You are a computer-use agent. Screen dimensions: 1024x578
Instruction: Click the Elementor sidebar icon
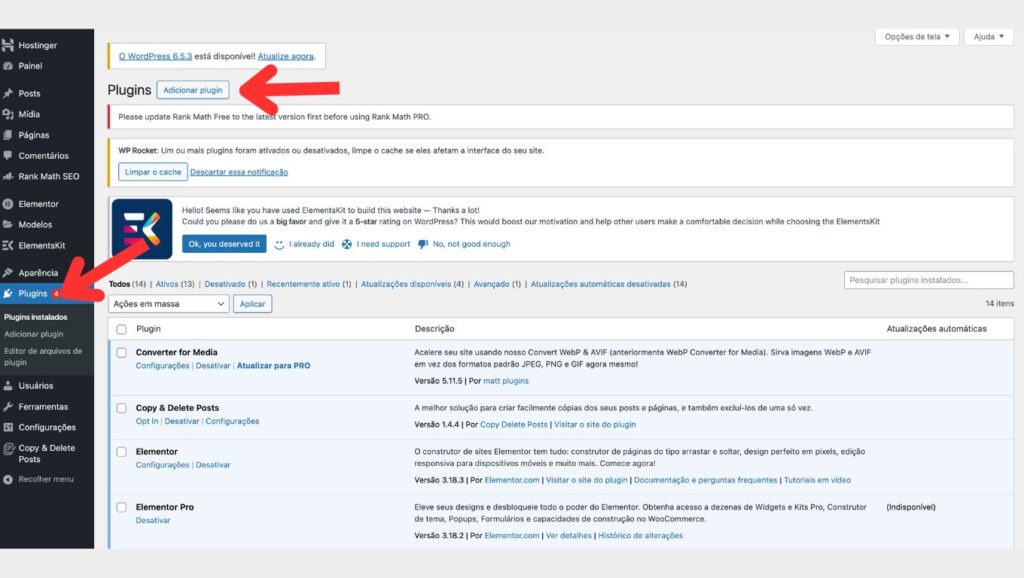click(x=8, y=204)
